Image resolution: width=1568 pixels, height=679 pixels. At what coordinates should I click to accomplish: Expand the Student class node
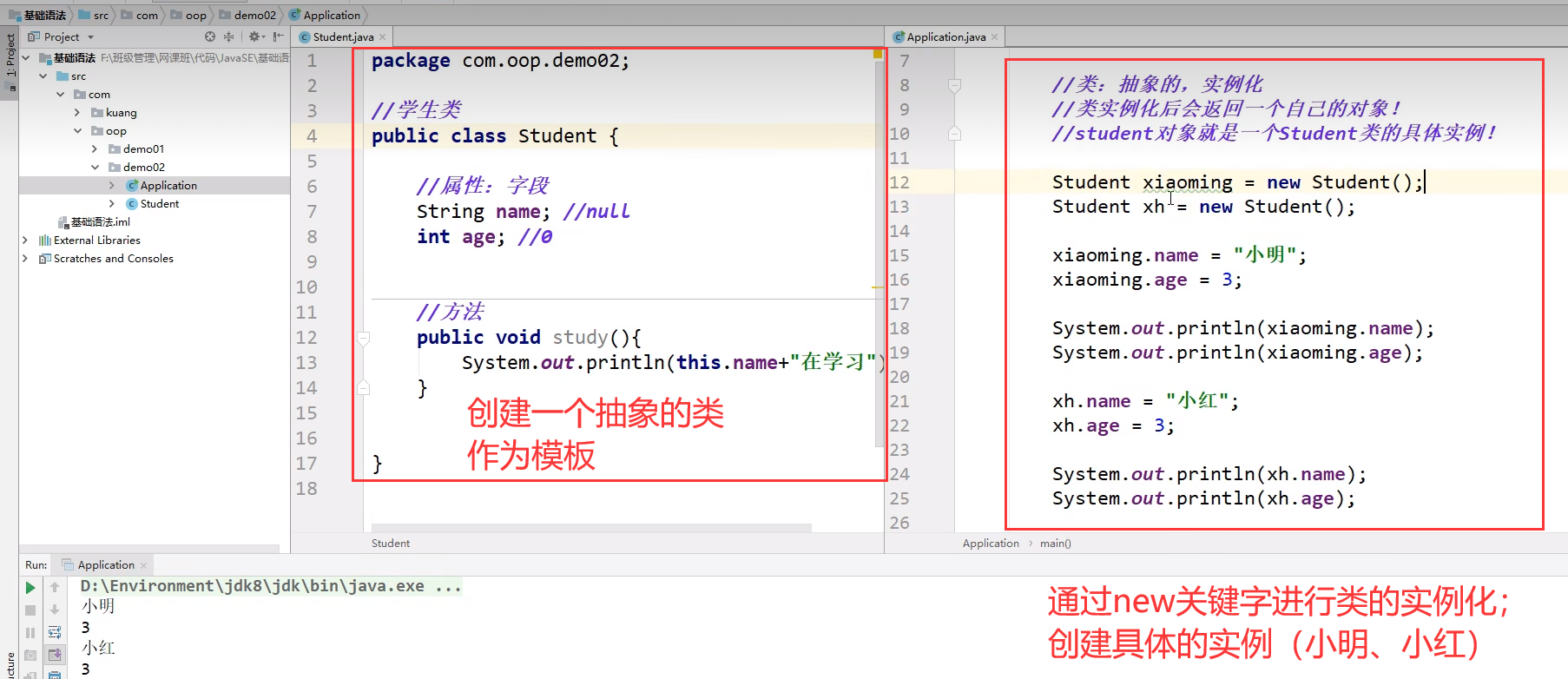(x=112, y=204)
